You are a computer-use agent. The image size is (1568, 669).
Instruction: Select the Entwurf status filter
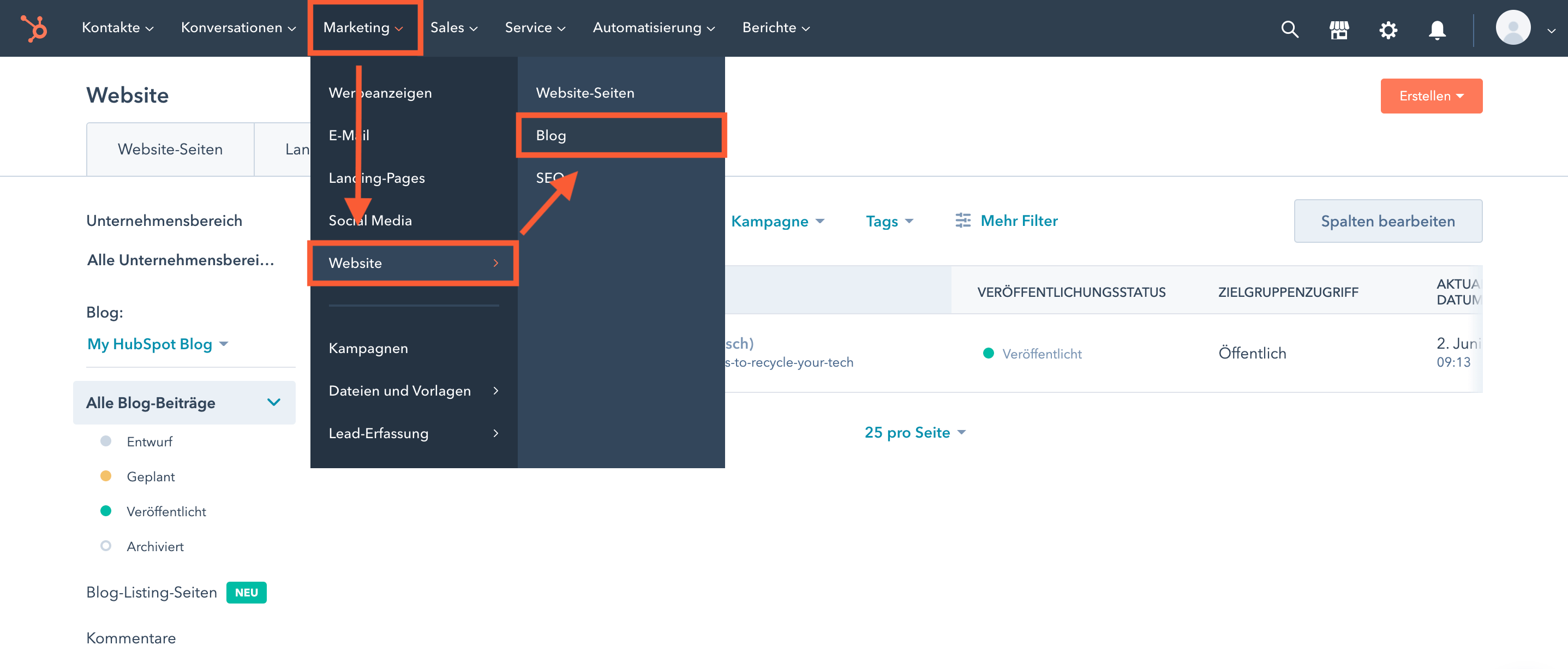149,441
